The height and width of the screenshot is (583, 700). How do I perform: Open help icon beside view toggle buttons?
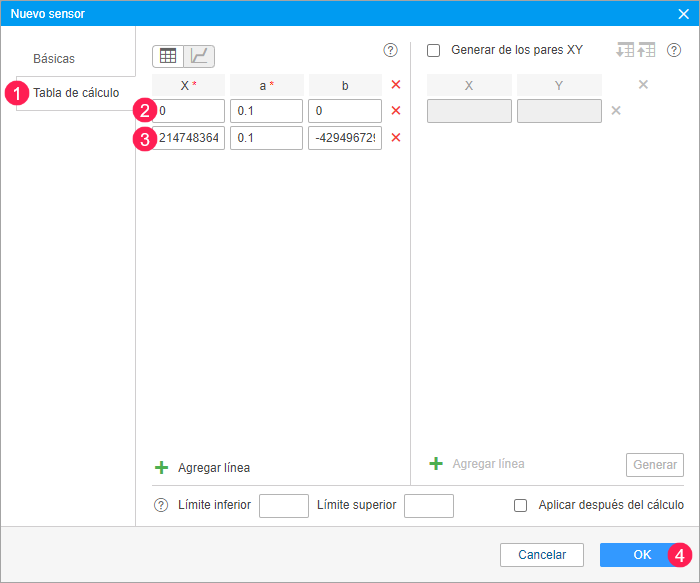(390, 50)
